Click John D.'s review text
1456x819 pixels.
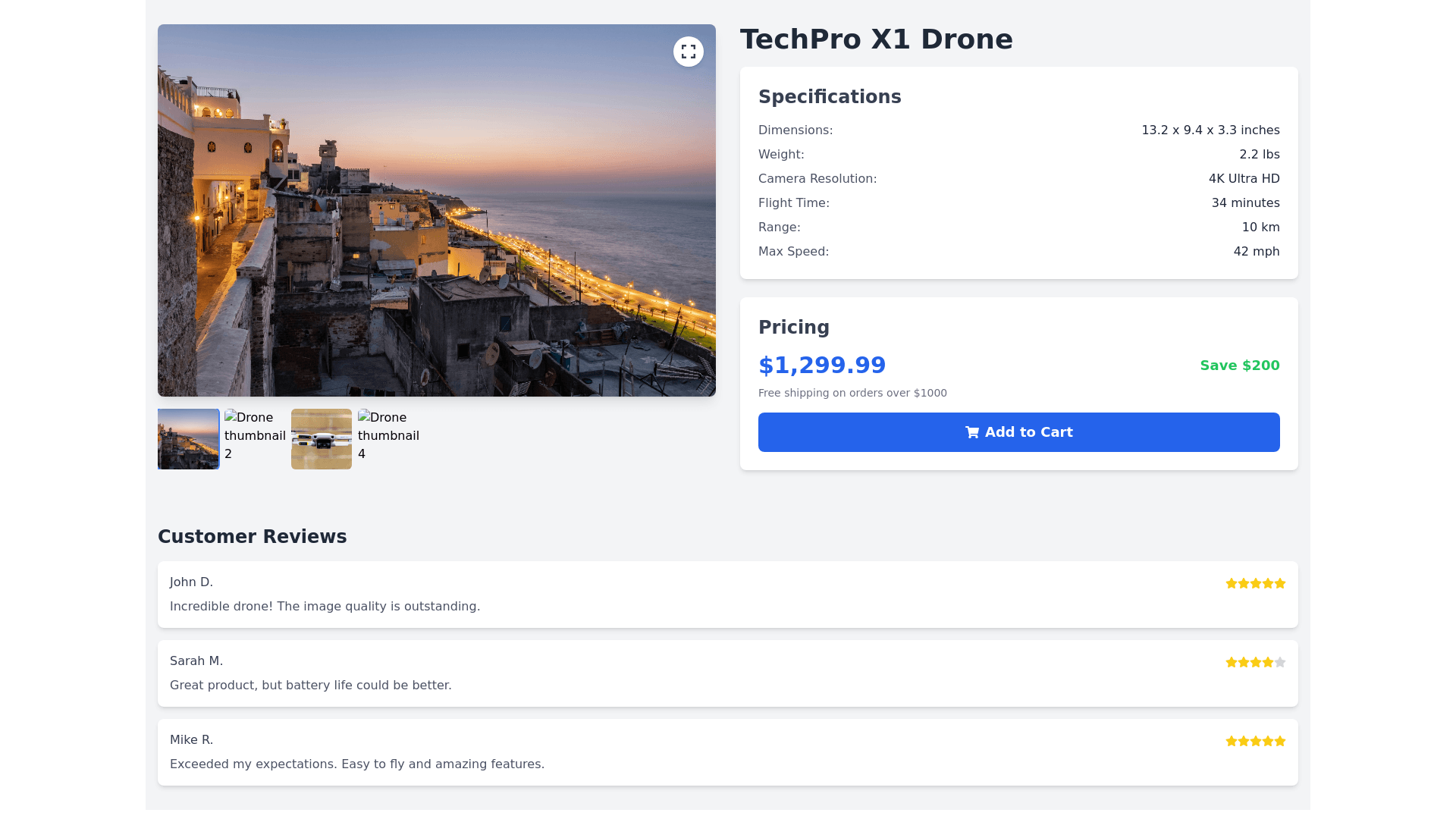[325, 607]
